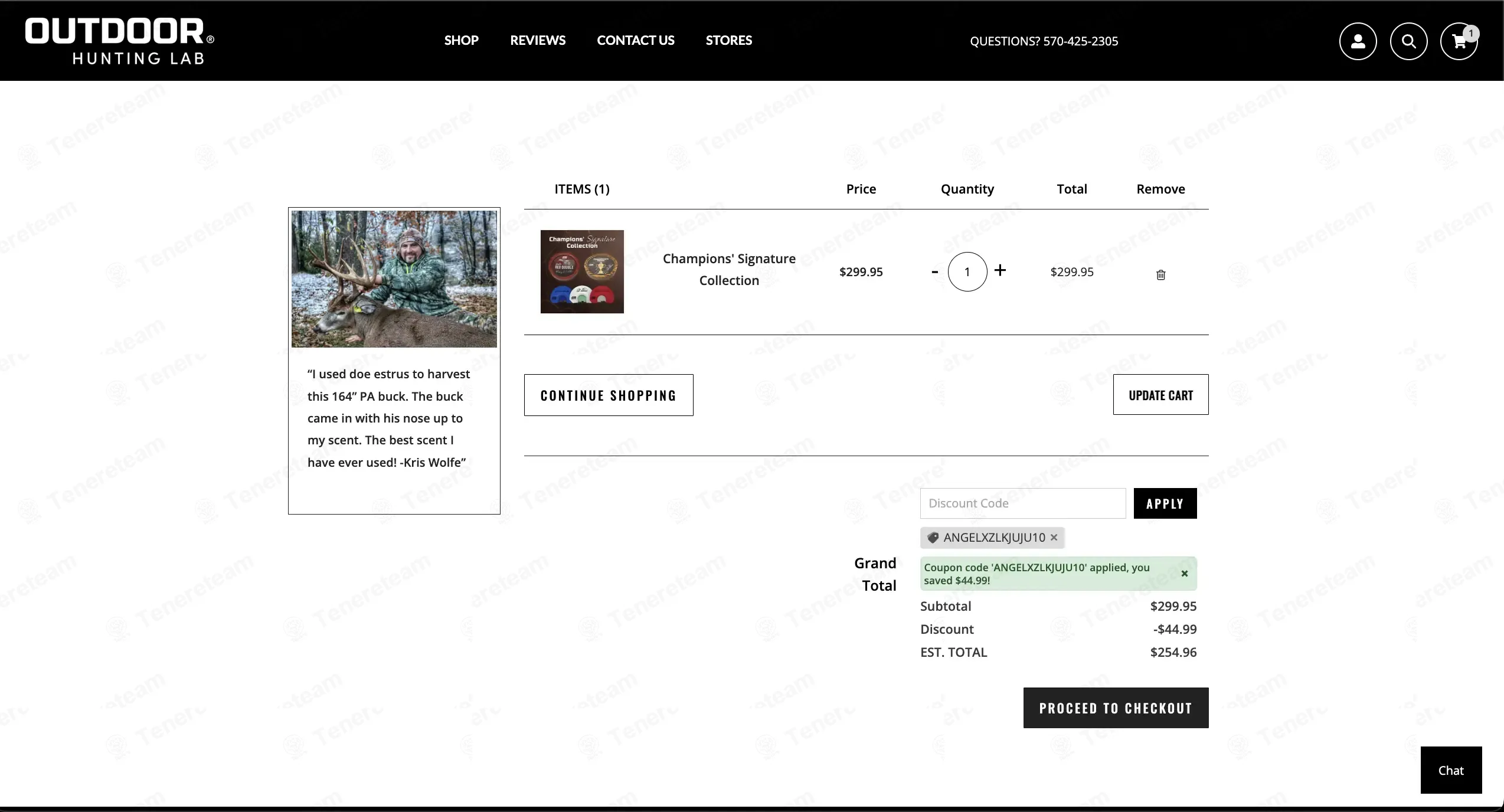Select the Discount -$44.99 value
1504x812 pixels.
pos(1175,629)
